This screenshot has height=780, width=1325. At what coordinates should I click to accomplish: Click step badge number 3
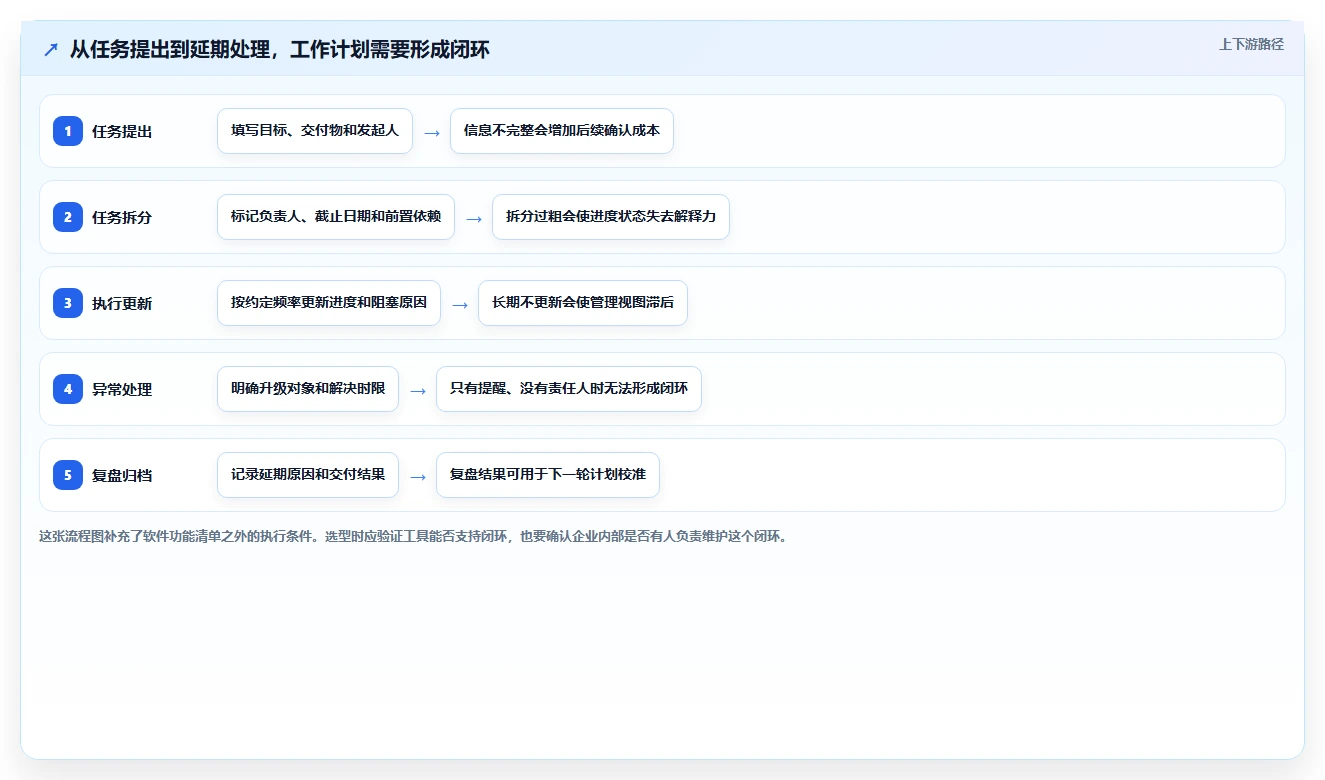[68, 303]
